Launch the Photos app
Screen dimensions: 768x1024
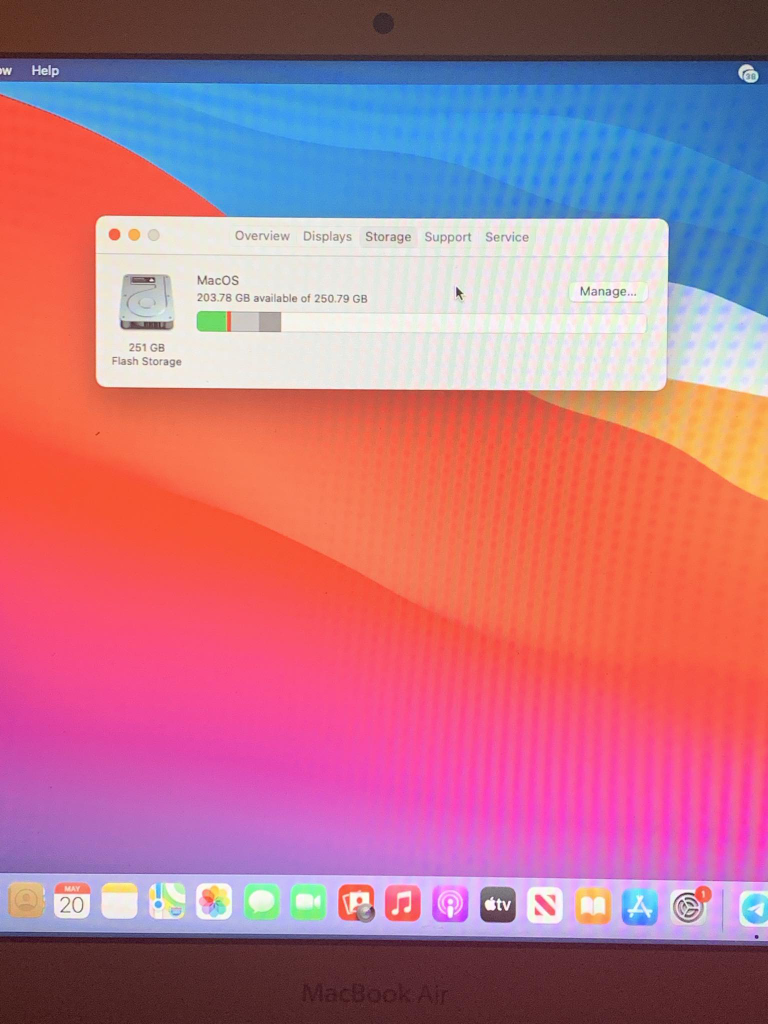tap(214, 902)
